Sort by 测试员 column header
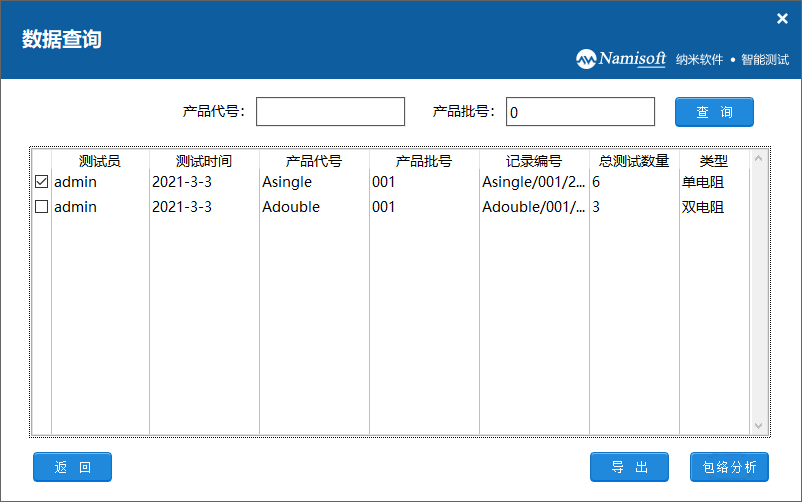 [x=100, y=161]
